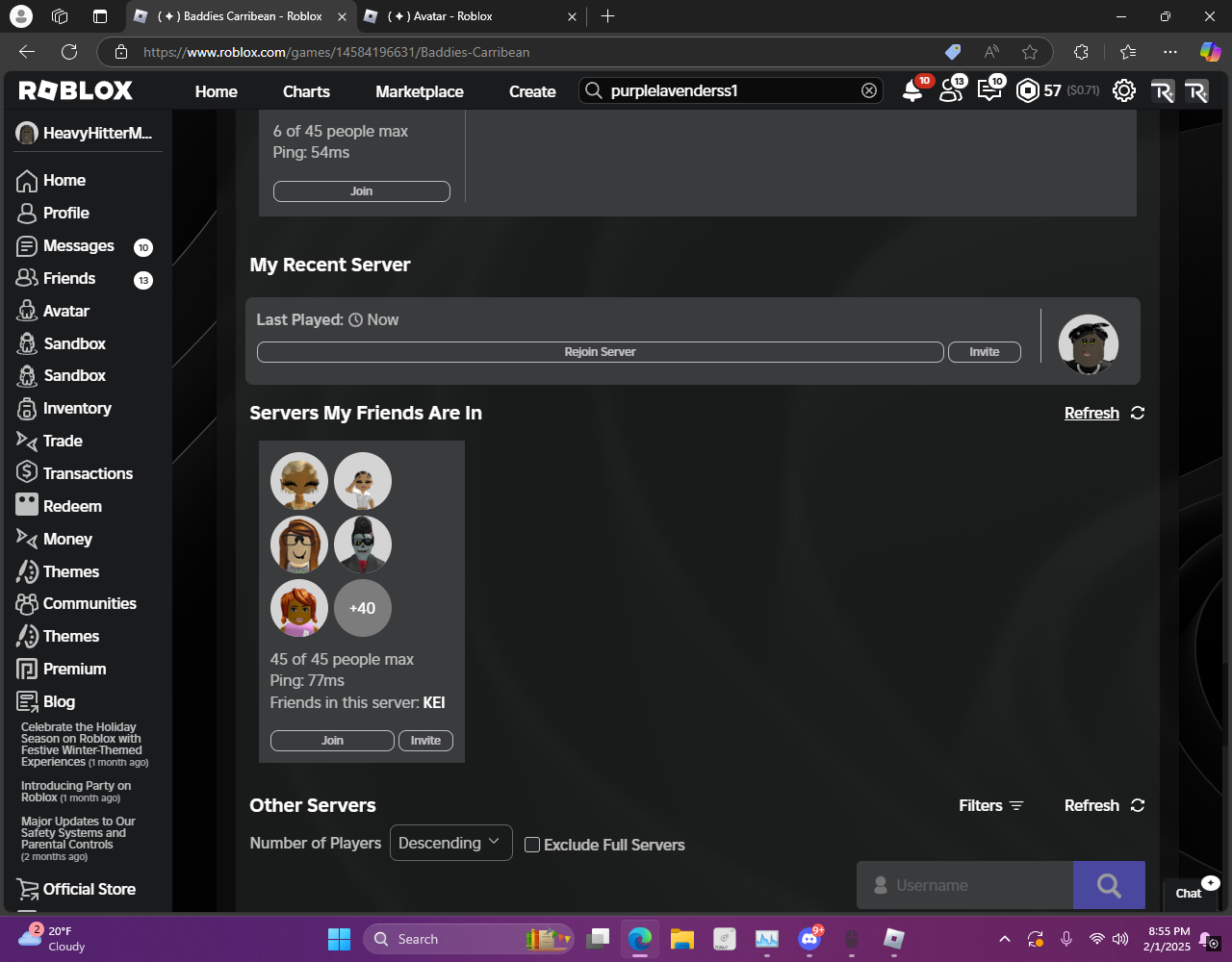Go back with the browser back arrow

(x=27, y=52)
